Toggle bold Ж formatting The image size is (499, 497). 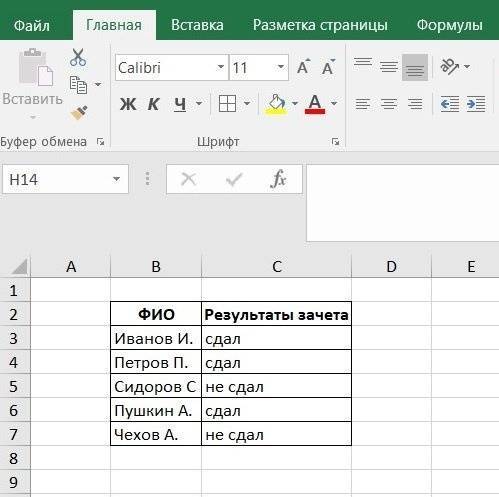(128, 104)
